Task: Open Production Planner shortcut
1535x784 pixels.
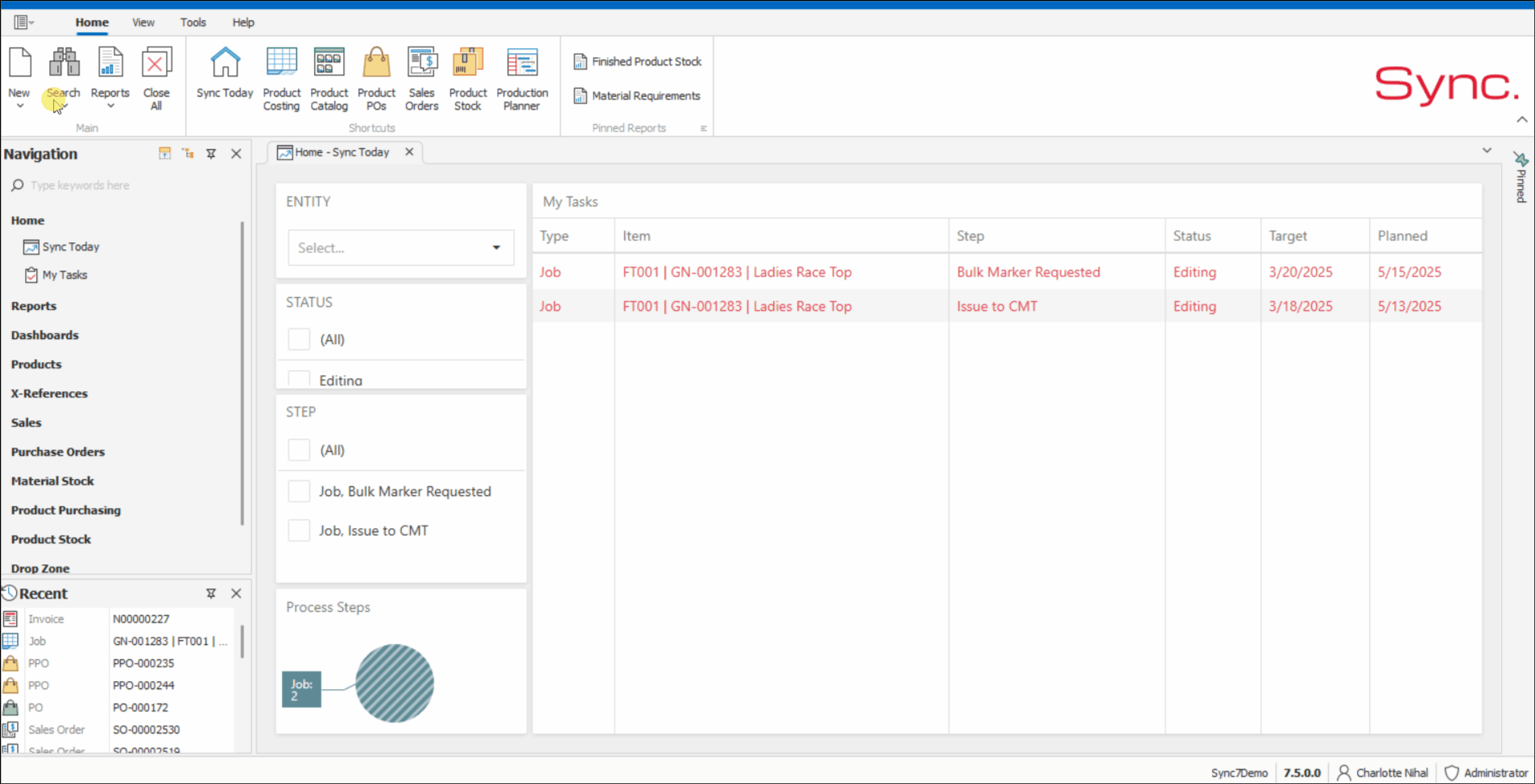Action: click(522, 78)
